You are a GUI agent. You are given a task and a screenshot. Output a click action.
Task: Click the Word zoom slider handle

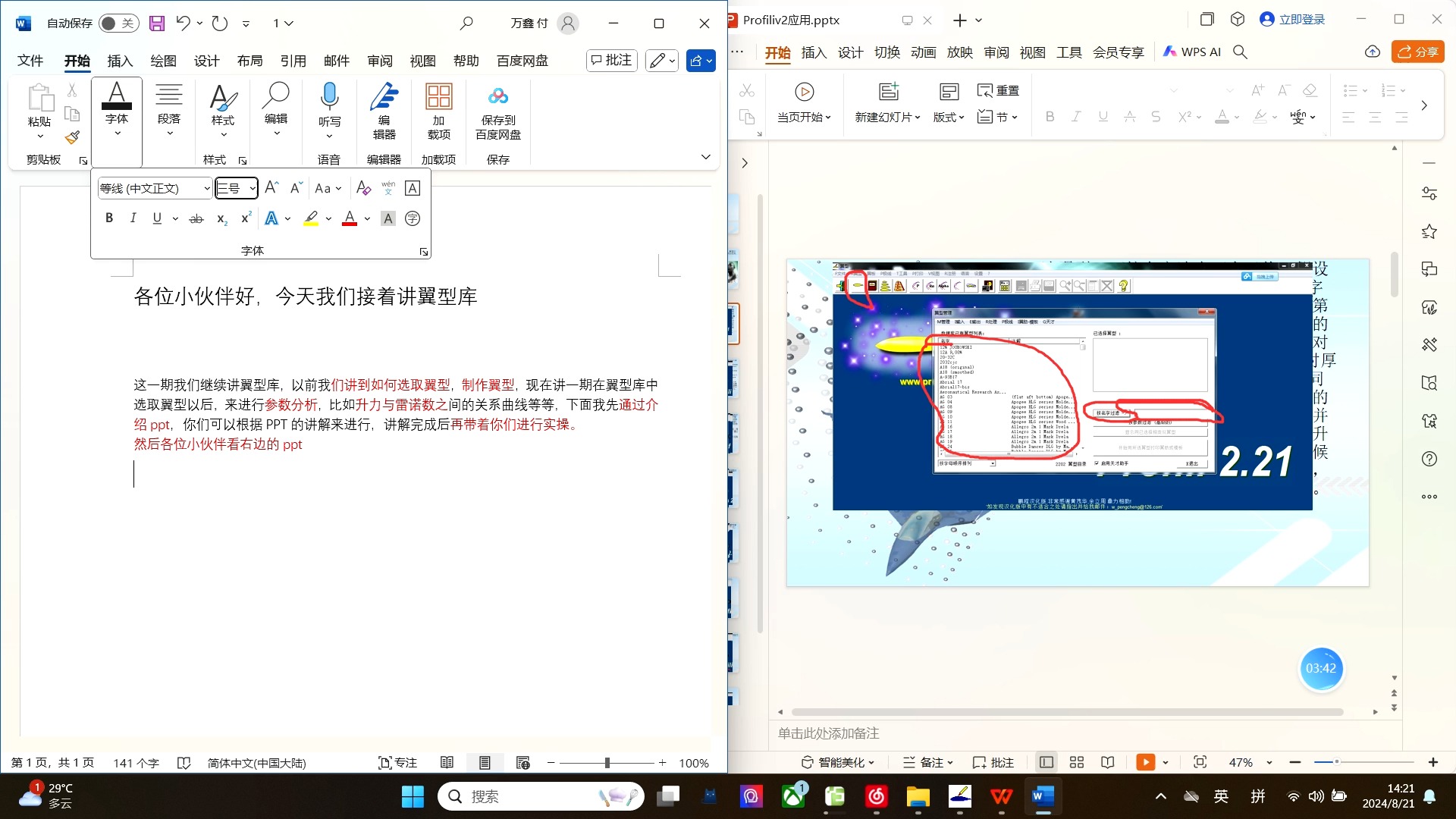(607, 763)
